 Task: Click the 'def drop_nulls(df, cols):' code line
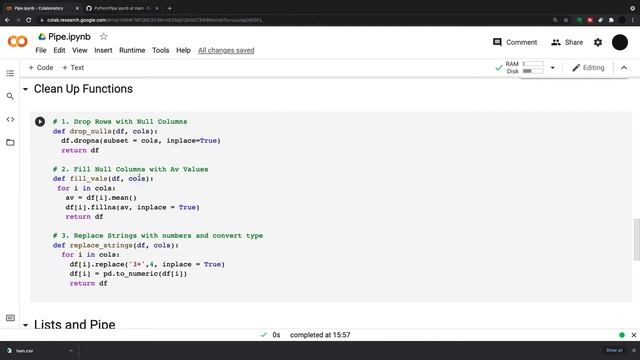pyautogui.click(x=105, y=131)
